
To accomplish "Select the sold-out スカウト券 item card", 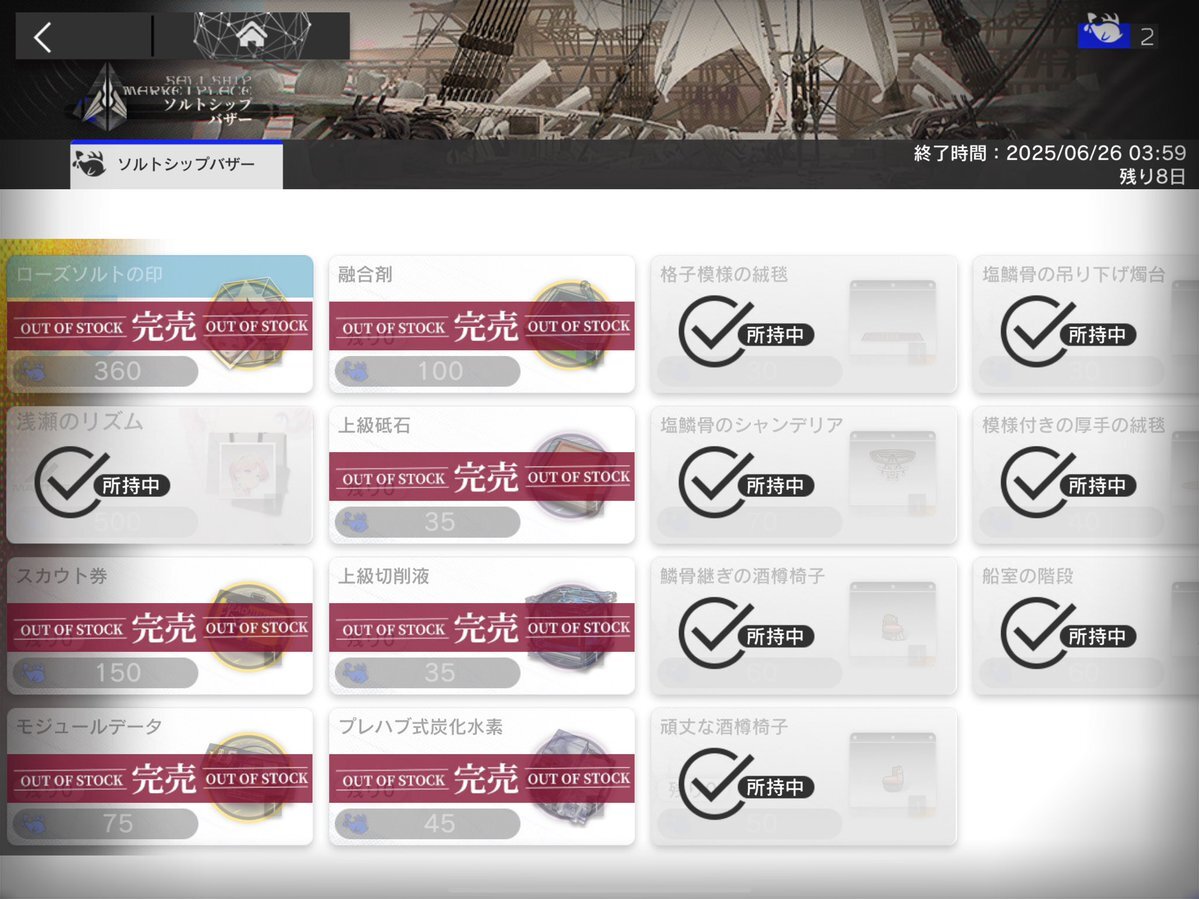I will tap(160, 626).
